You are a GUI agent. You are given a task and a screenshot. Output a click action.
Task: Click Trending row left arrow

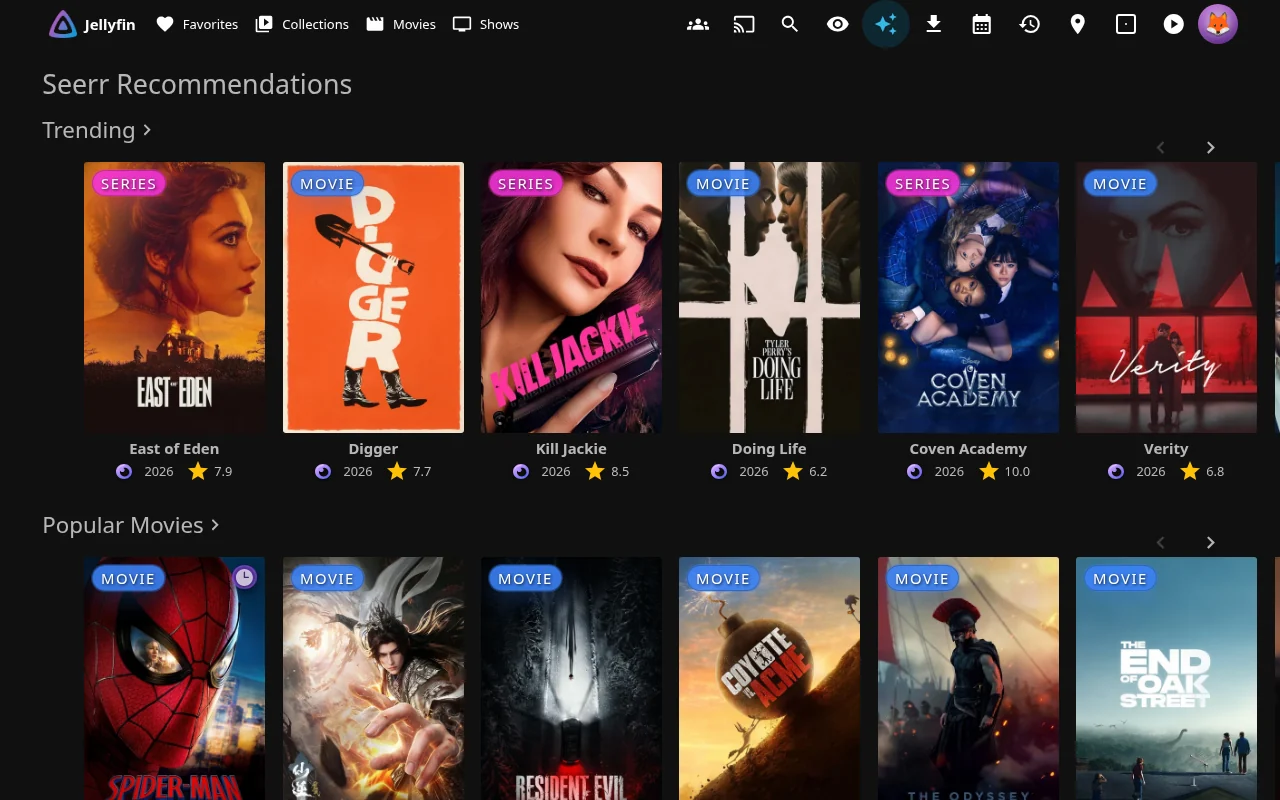[1160, 147]
